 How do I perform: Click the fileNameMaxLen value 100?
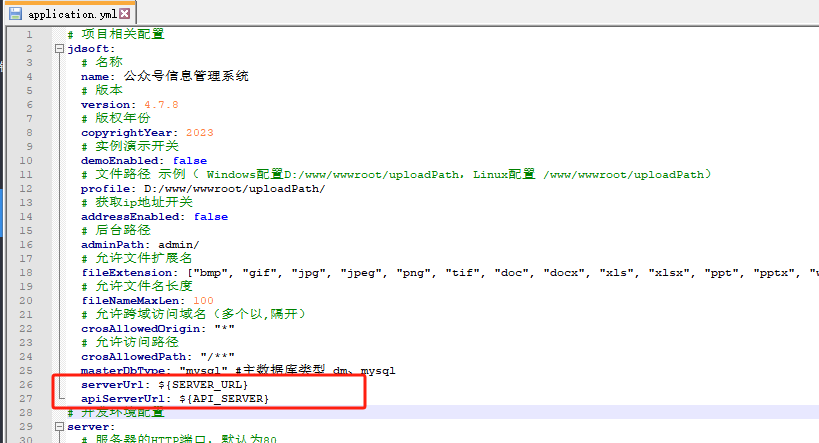click(x=203, y=300)
